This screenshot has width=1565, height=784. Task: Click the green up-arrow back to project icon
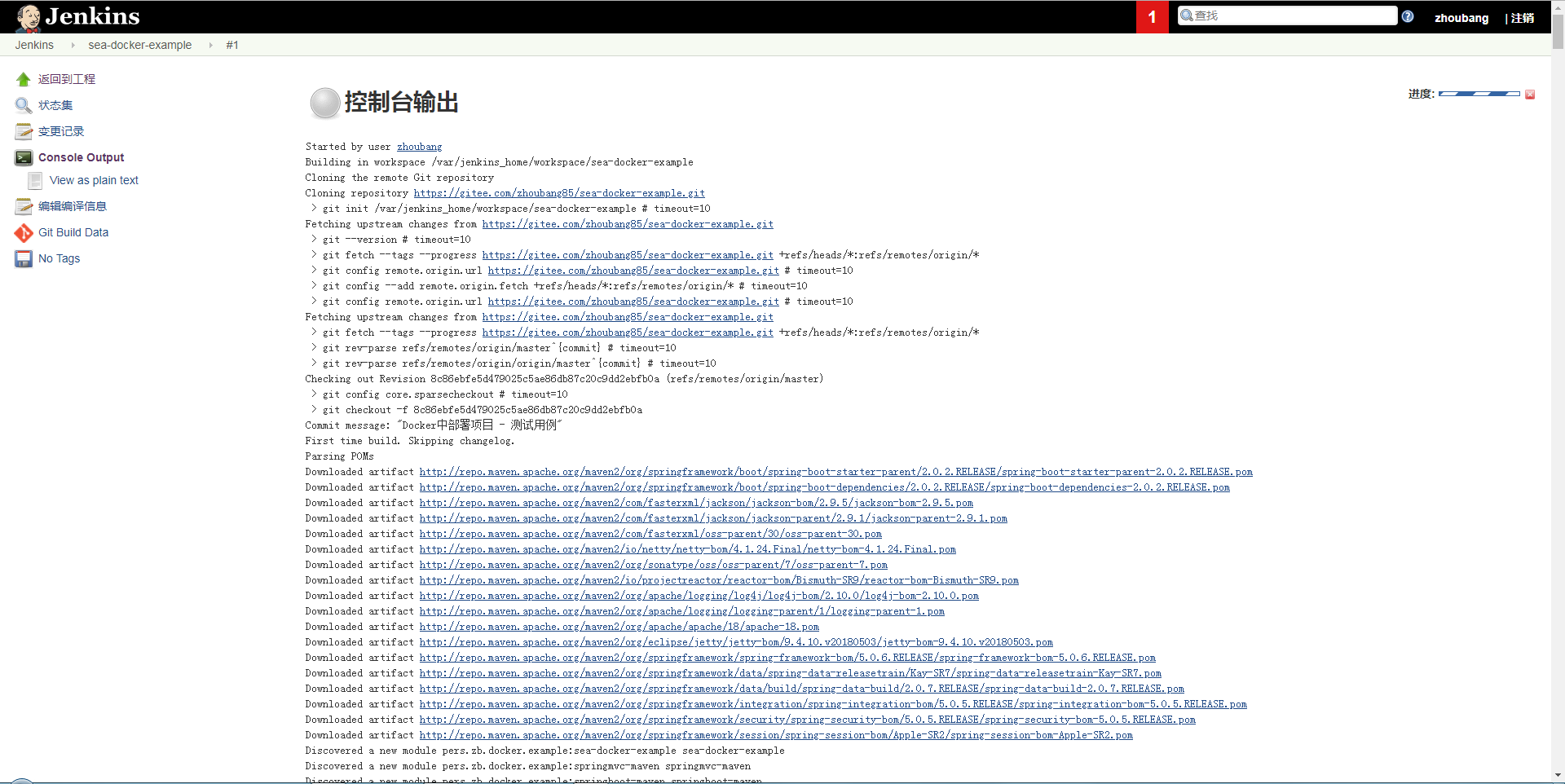click(x=24, y=79)
